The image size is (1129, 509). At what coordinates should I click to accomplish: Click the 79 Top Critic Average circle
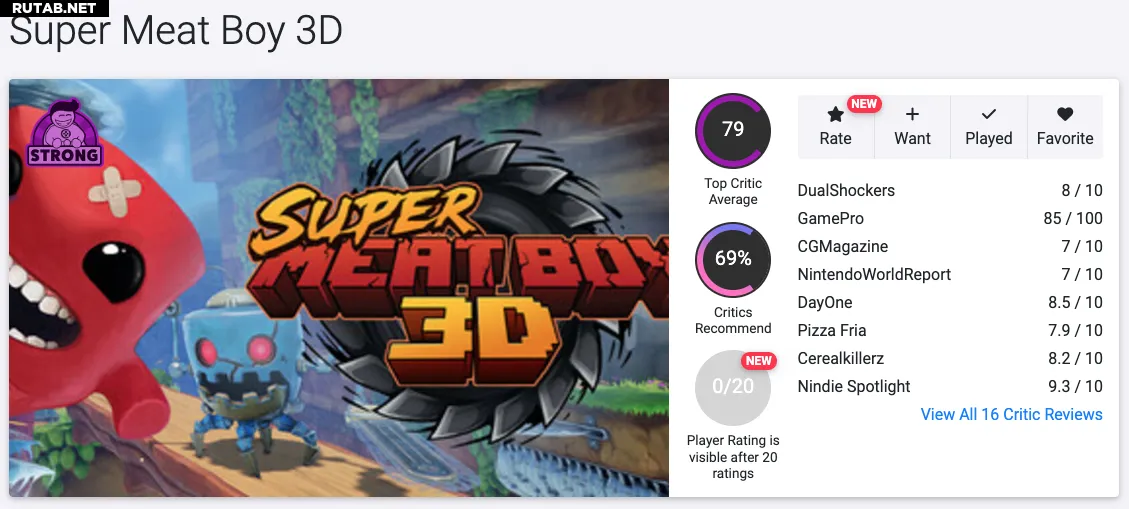[733, 130]
